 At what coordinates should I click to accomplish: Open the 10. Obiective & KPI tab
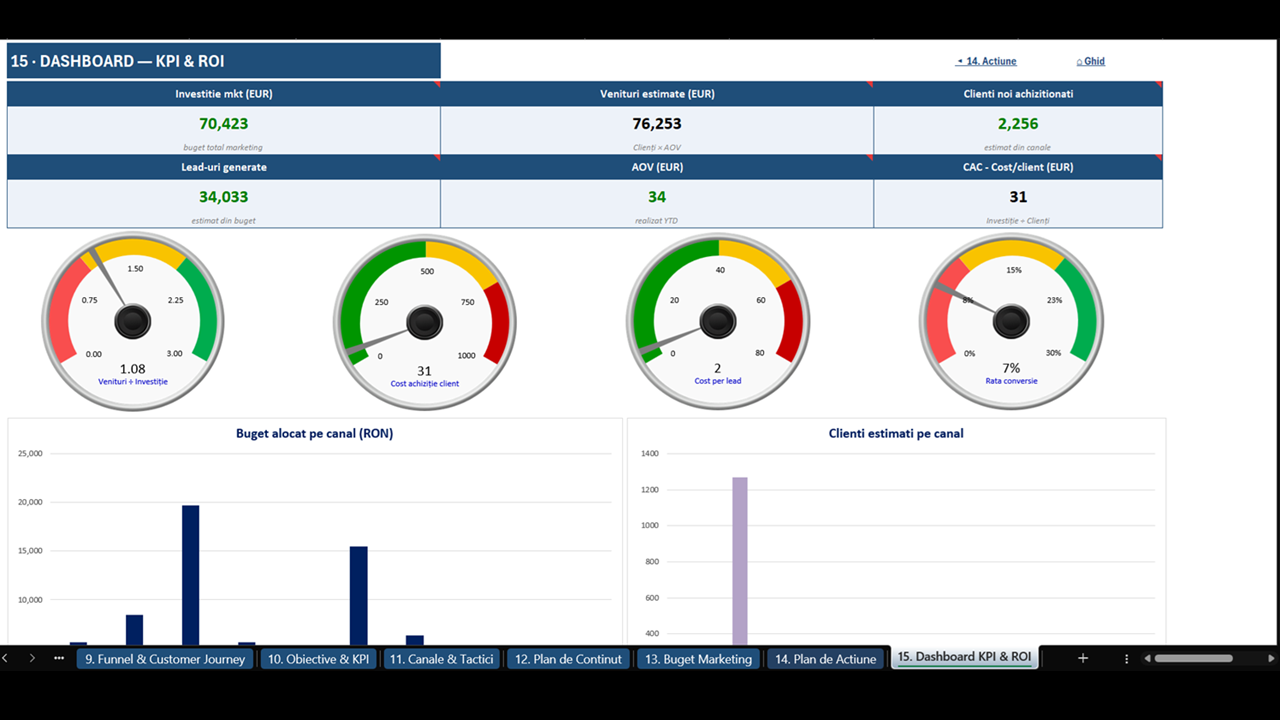coord(318,659)
